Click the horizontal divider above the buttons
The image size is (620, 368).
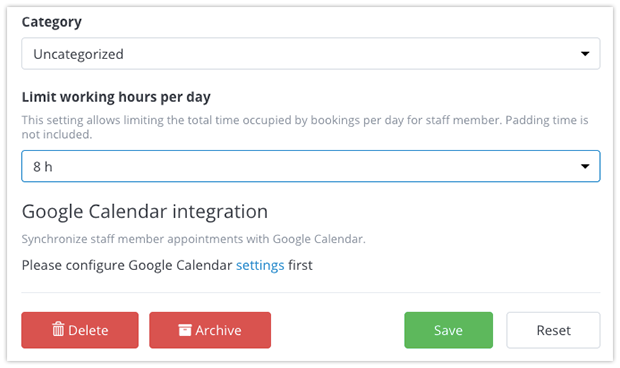(x=311, y=293)
